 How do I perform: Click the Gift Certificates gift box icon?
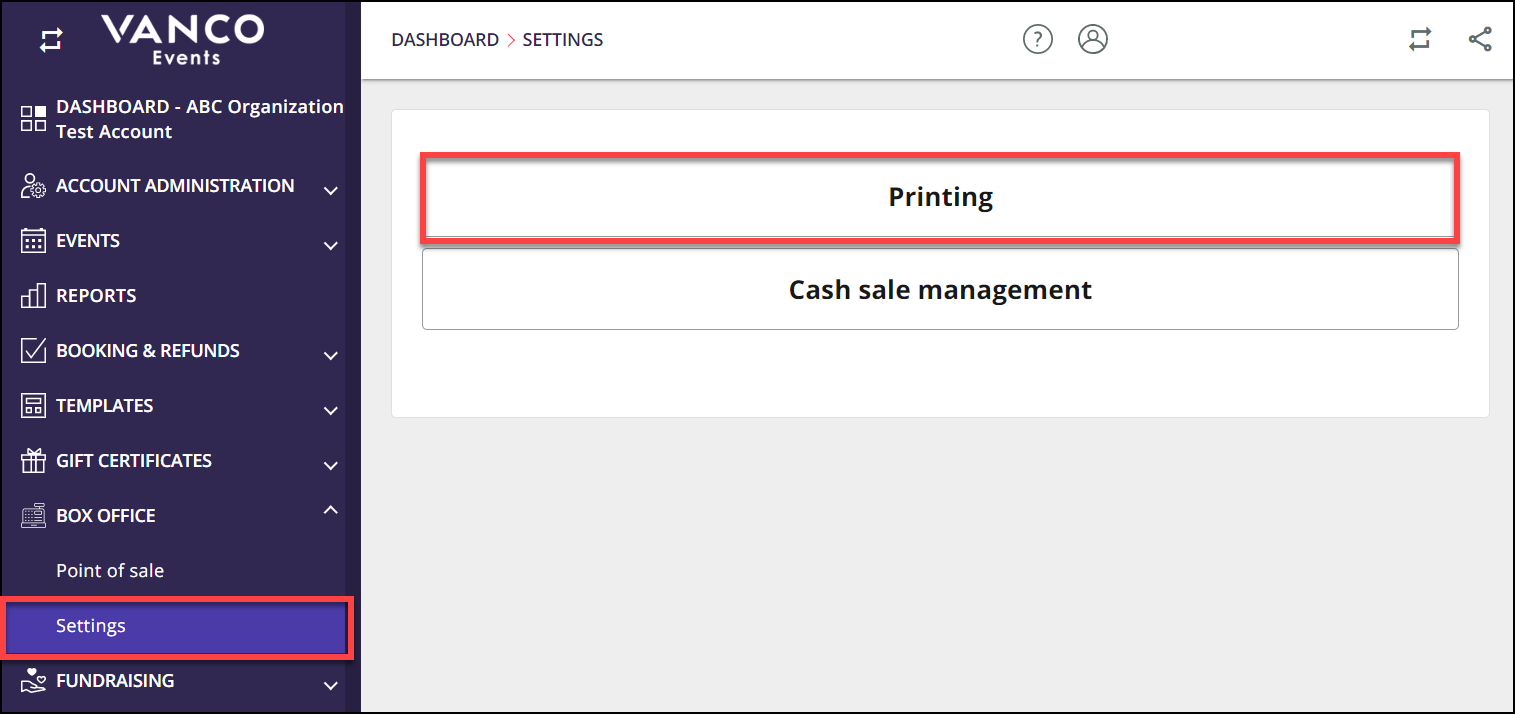[34, 461]
